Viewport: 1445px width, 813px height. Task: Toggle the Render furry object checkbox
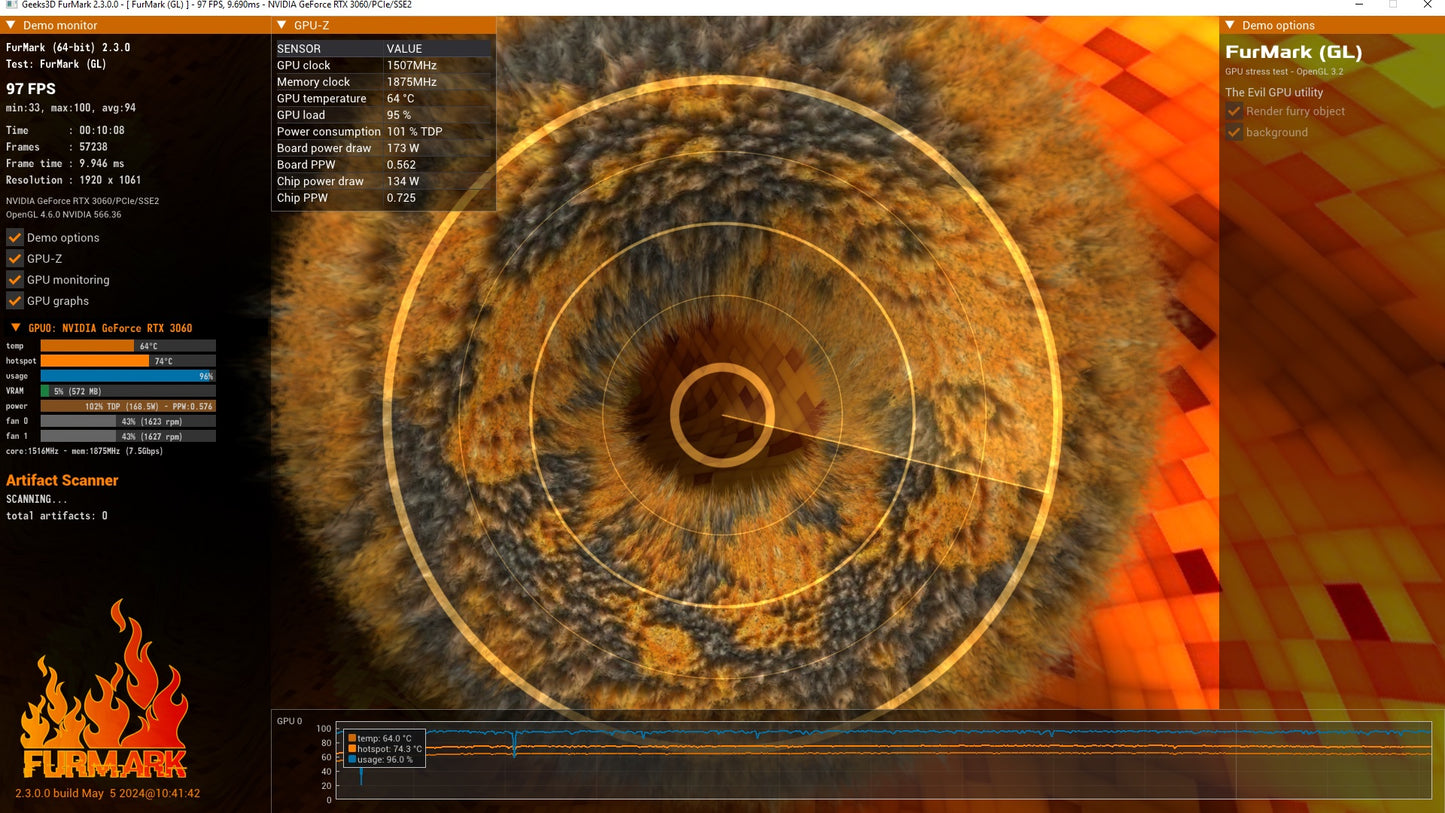tap(1234, 111)
